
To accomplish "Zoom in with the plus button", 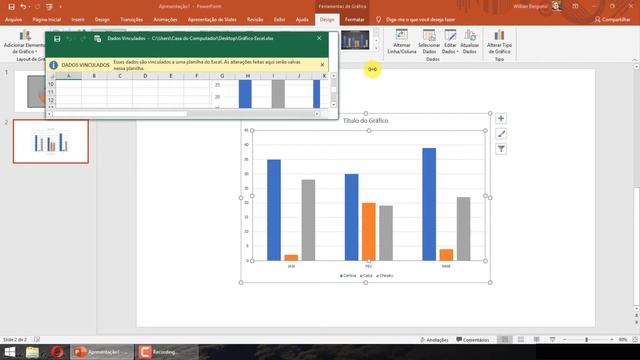I will 612,340.
